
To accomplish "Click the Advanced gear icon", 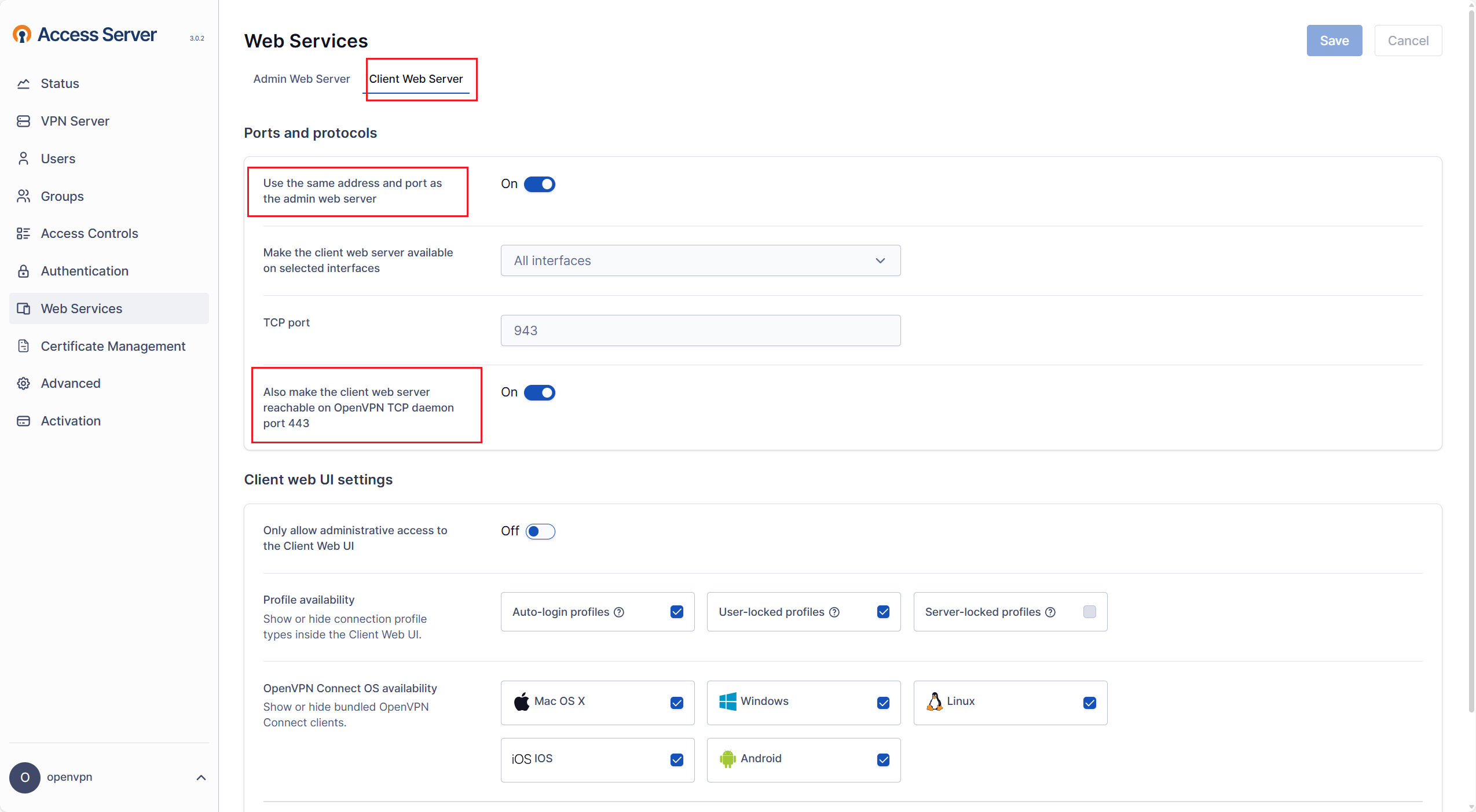I will [23, 383].
